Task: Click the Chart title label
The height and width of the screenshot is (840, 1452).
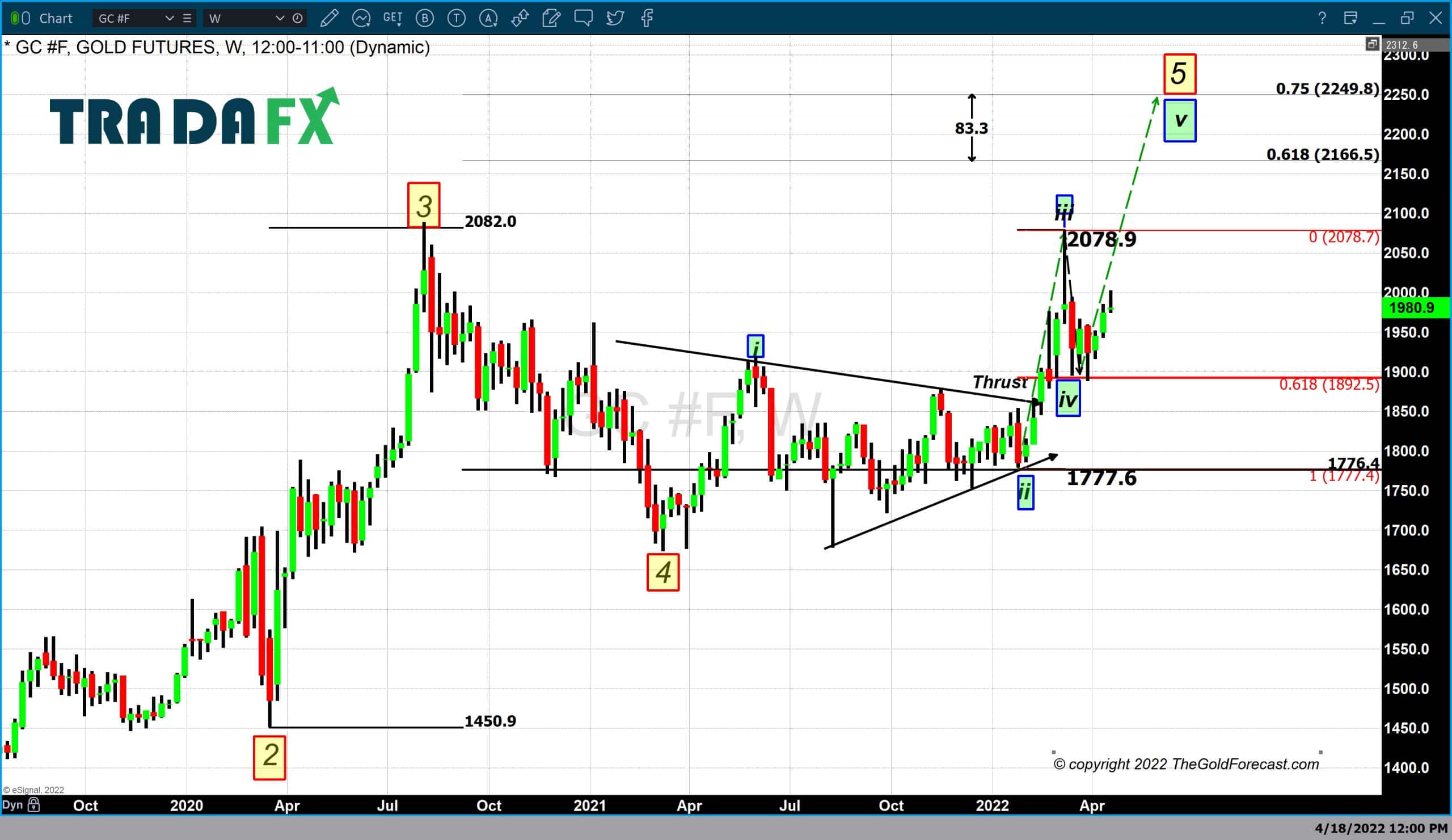Action: click(56, 19)
